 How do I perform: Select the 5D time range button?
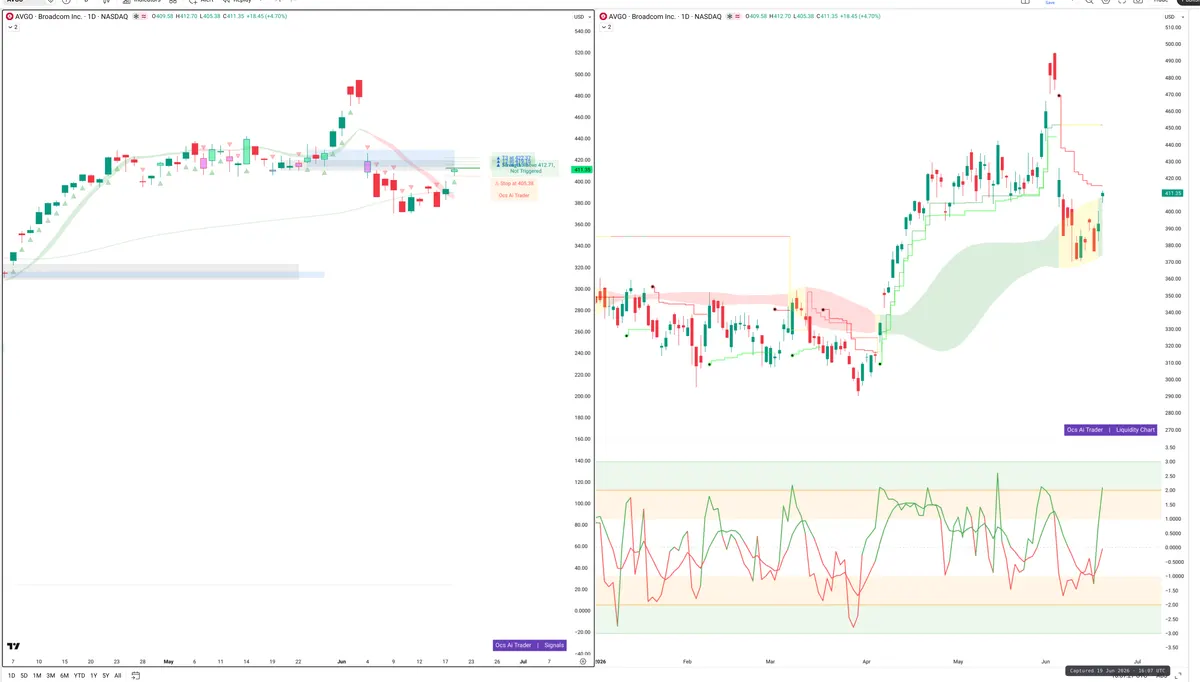[x=24, y=676]
